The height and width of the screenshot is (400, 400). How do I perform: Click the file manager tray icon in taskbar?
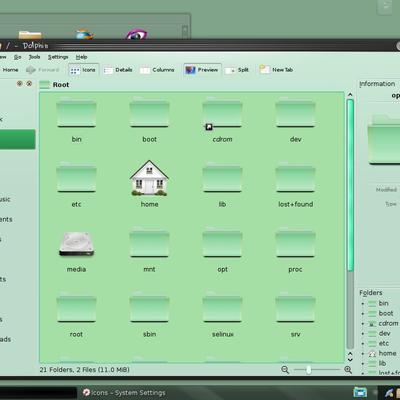360,392
